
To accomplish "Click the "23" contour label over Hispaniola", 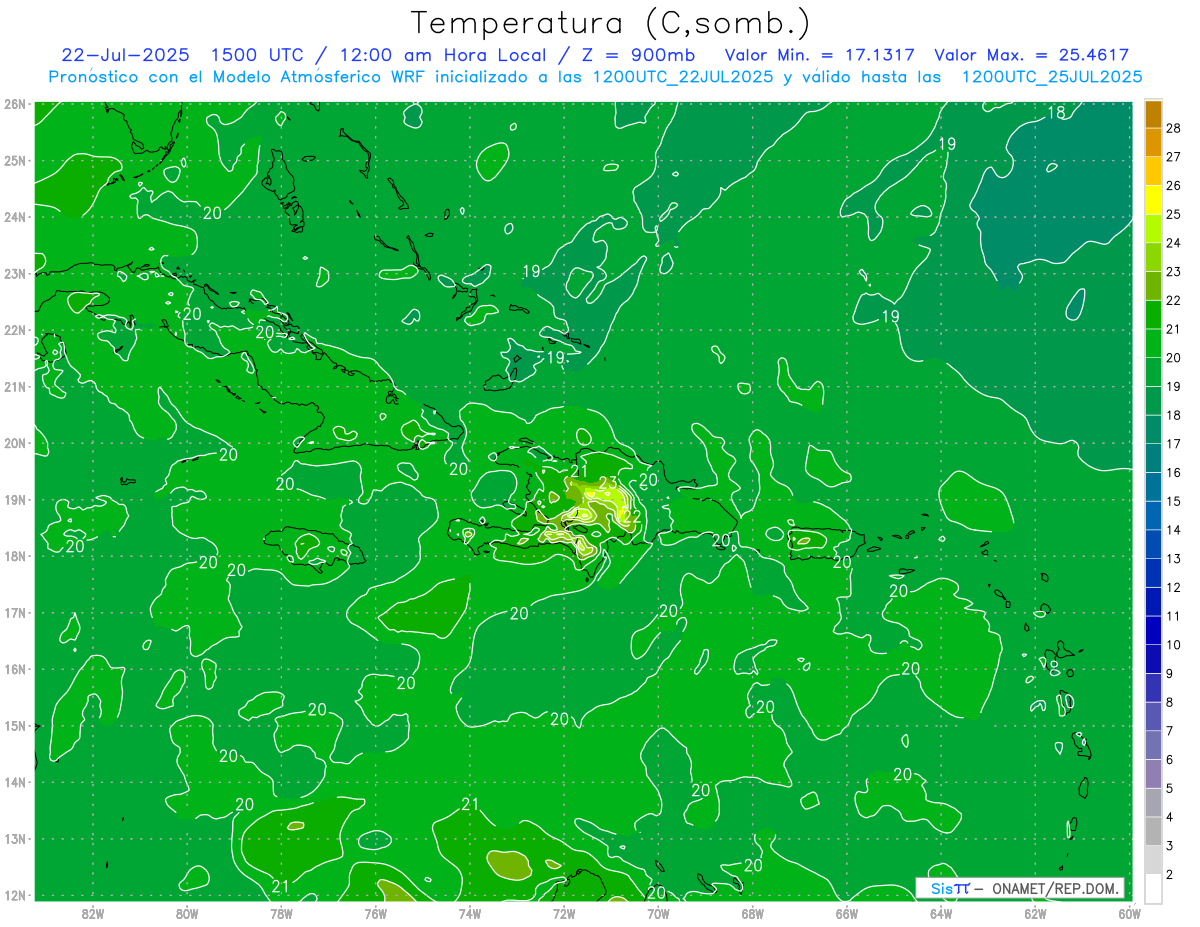I will click(608, 484).
